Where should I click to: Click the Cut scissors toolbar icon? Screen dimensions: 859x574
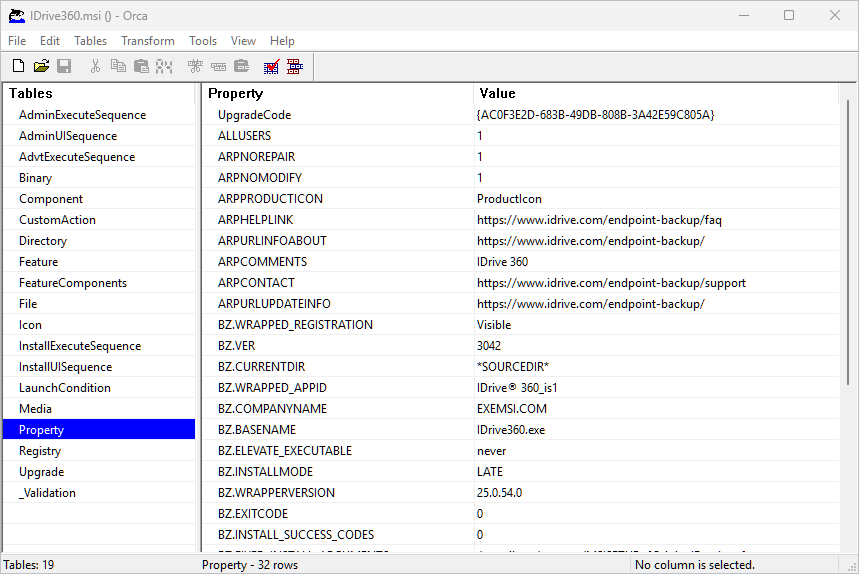(95, 67)
